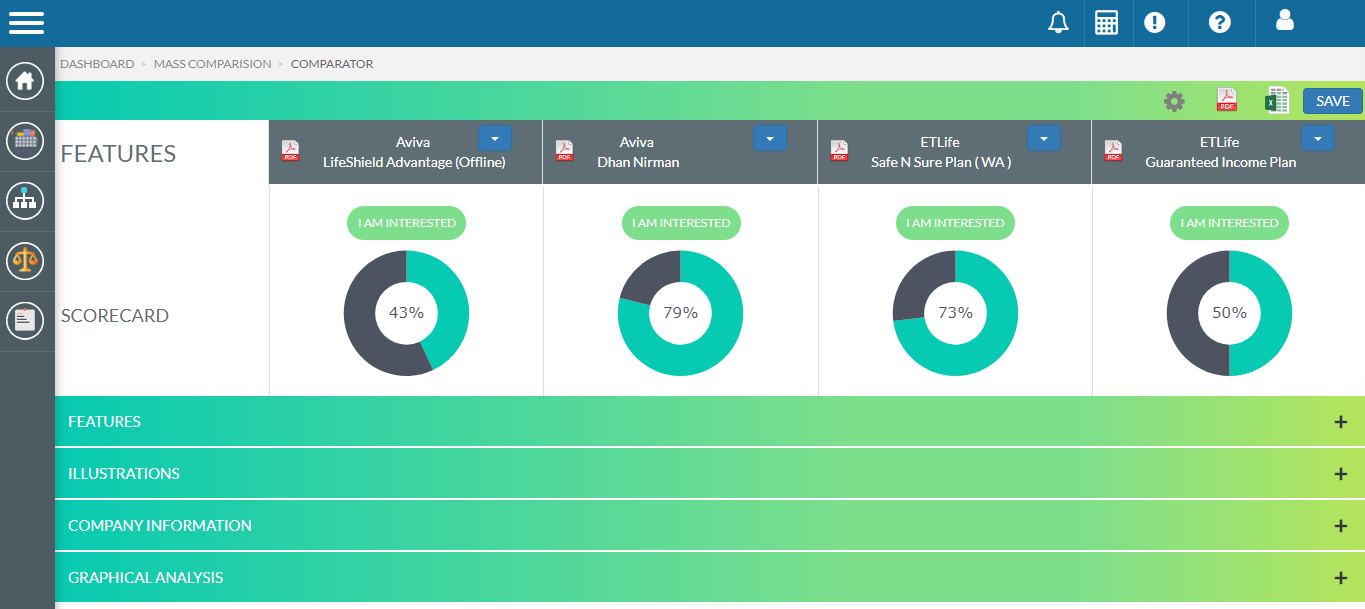
Task: Open PDF brochure for LifeShield Advantage
Action: pyautogui.click(x=290, y=151)
